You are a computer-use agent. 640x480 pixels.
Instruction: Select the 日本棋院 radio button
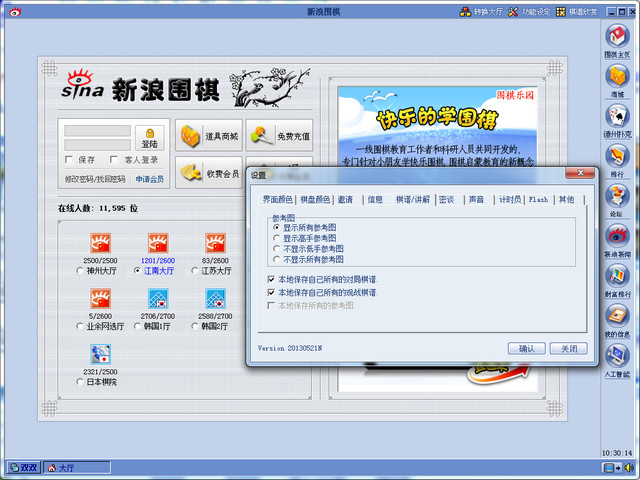tap(80, 382)
